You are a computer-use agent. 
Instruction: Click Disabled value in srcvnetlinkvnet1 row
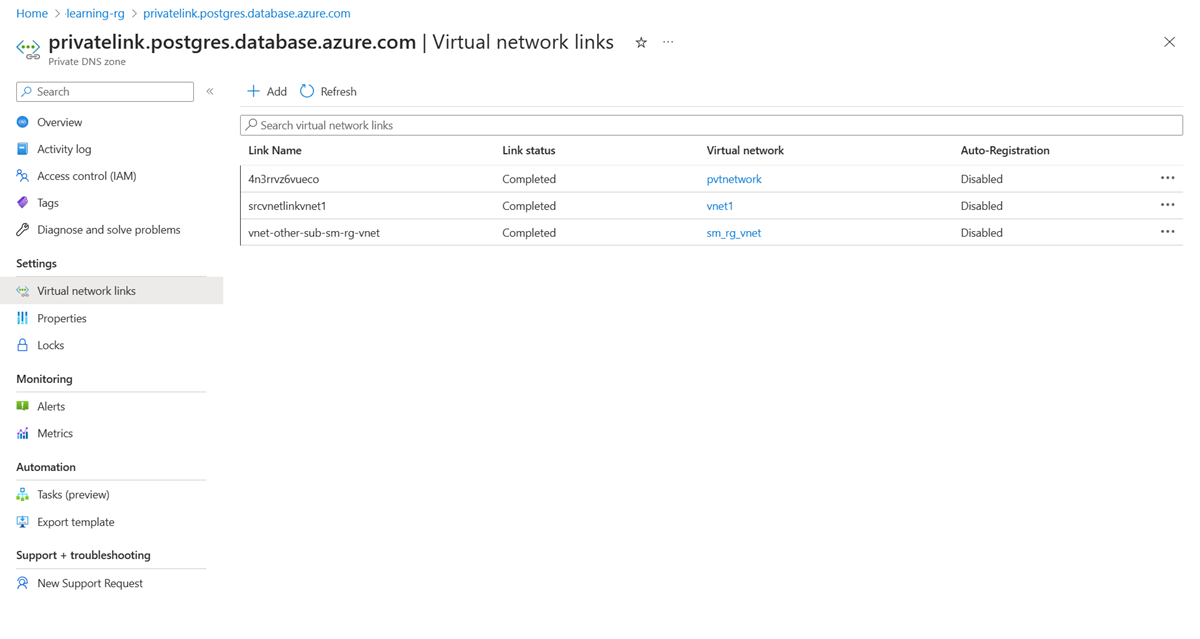point(982,206)
